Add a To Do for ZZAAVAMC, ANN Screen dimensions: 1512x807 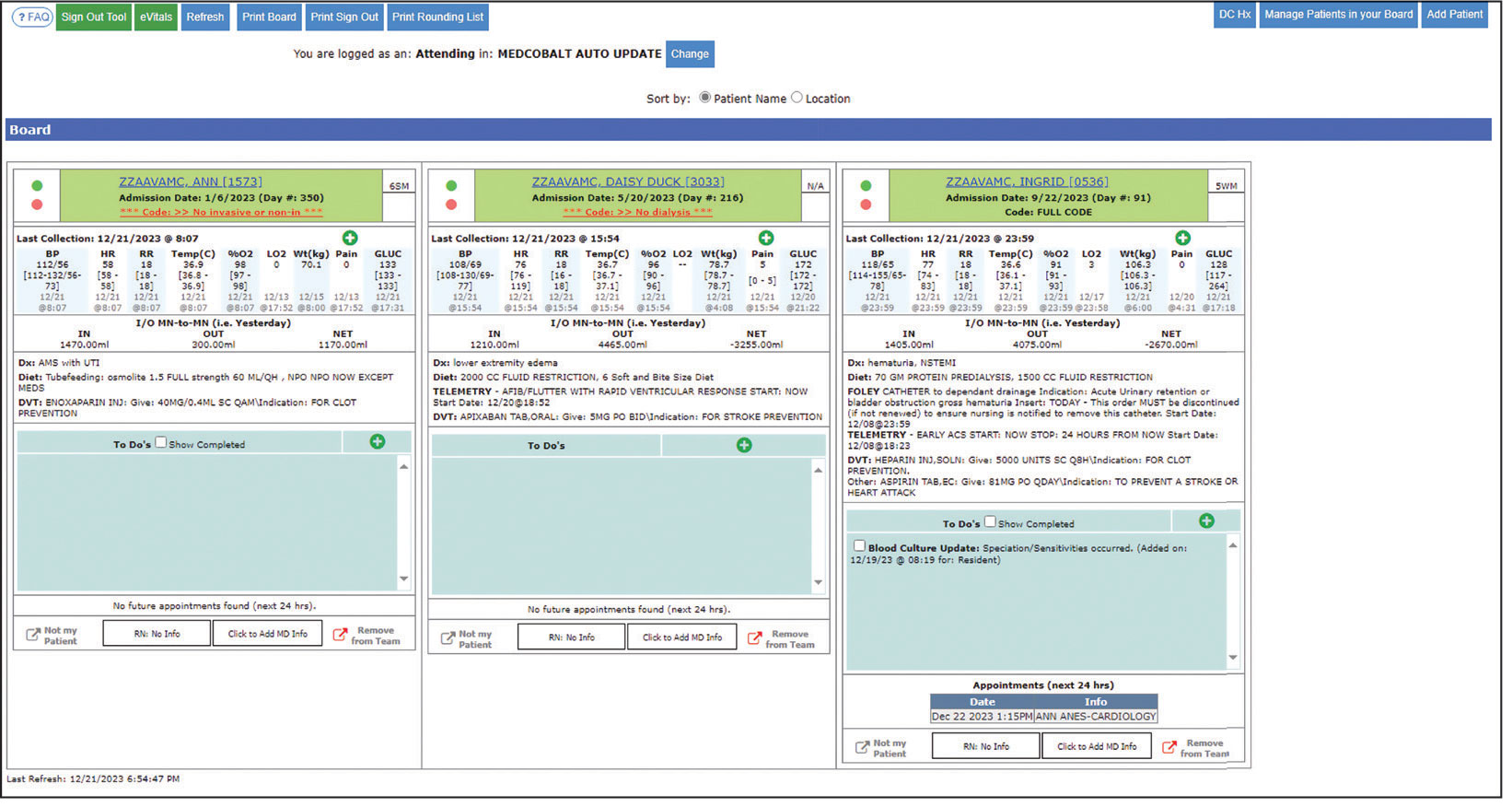click(378, 442)
